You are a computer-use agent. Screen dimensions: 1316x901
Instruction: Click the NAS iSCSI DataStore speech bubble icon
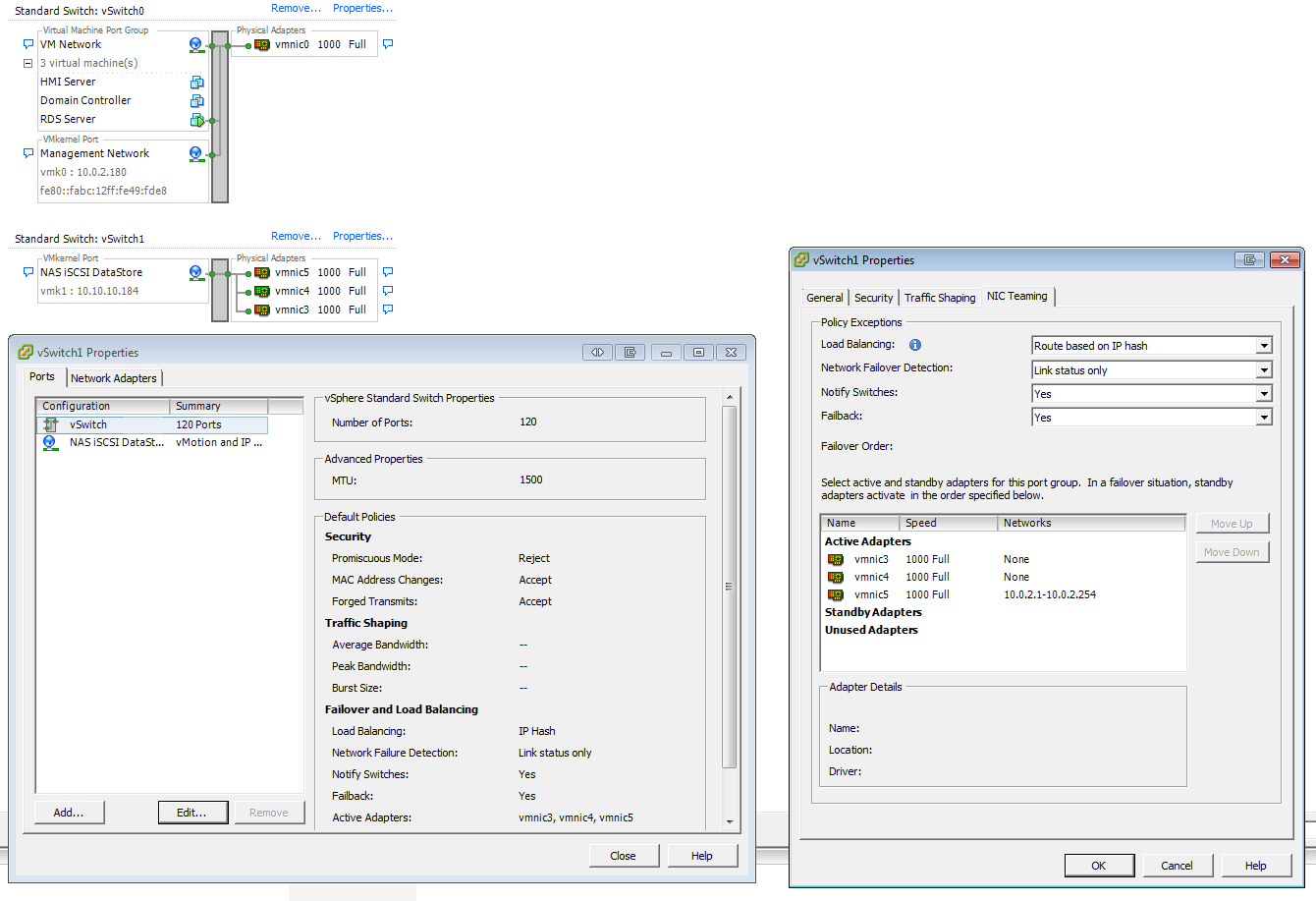point(28,272)
